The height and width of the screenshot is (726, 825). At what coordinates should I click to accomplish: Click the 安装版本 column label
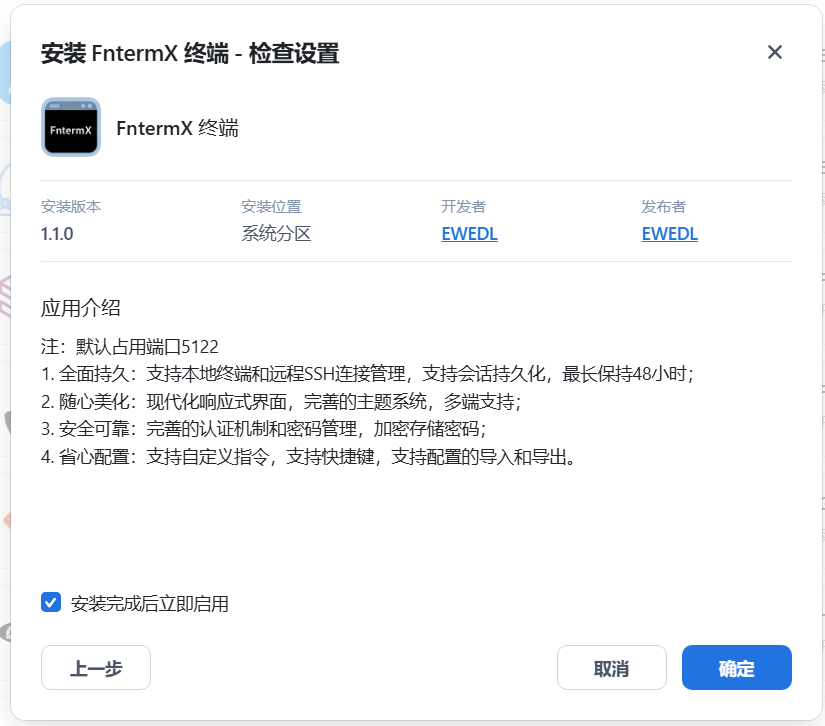[71, 207]
